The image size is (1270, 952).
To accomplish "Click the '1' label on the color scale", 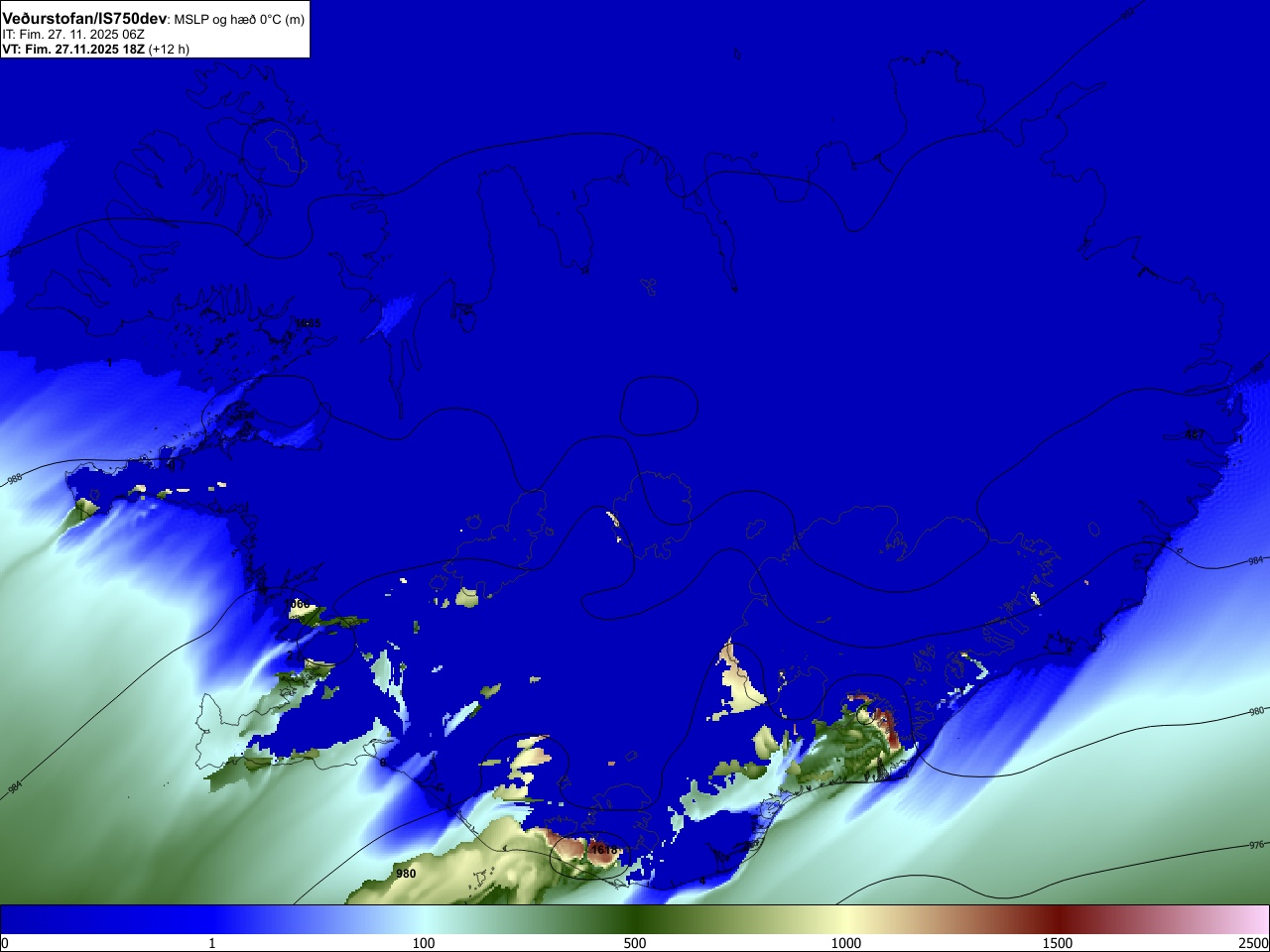I will pyautogui.click(x=211, y=943).
